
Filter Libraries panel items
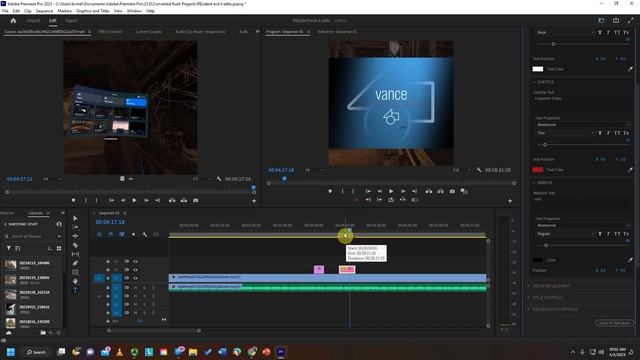(9, 248)
